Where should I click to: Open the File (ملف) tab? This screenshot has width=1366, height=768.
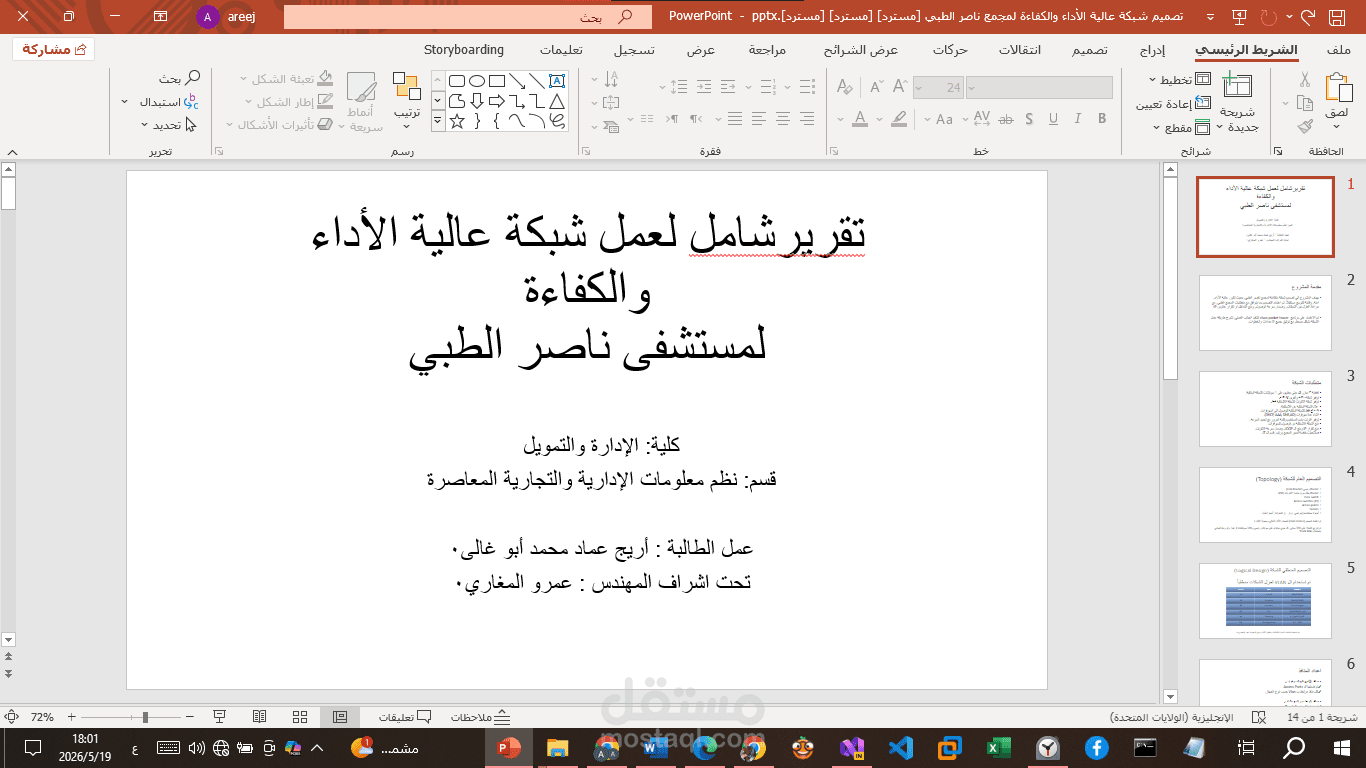pos(1338,50)
